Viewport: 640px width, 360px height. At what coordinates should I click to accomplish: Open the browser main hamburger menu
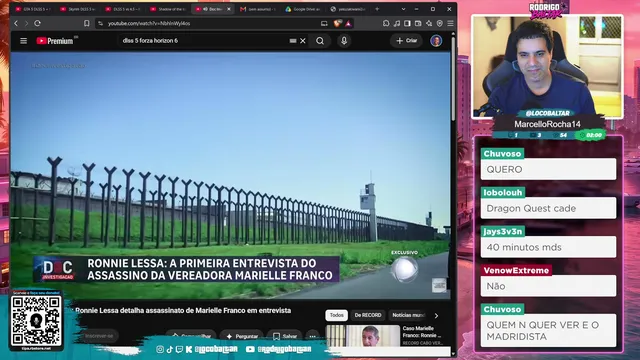pyautogui.click(x=450, y=24)
